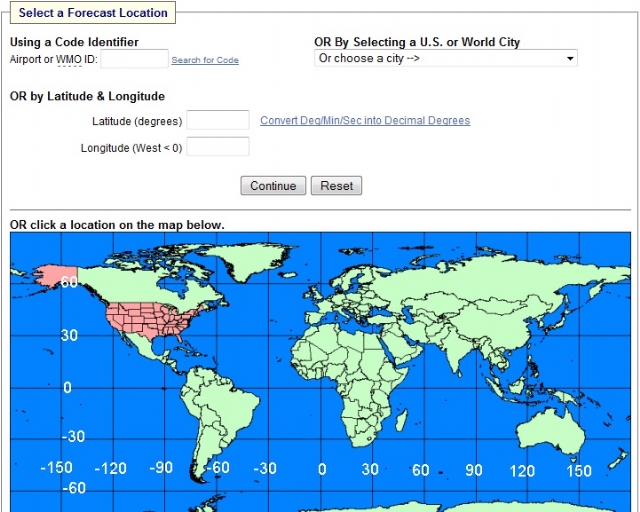Click the Latitude (degrees) input field
The width and height of the screenshot is (640, 512).
[218, 120]
